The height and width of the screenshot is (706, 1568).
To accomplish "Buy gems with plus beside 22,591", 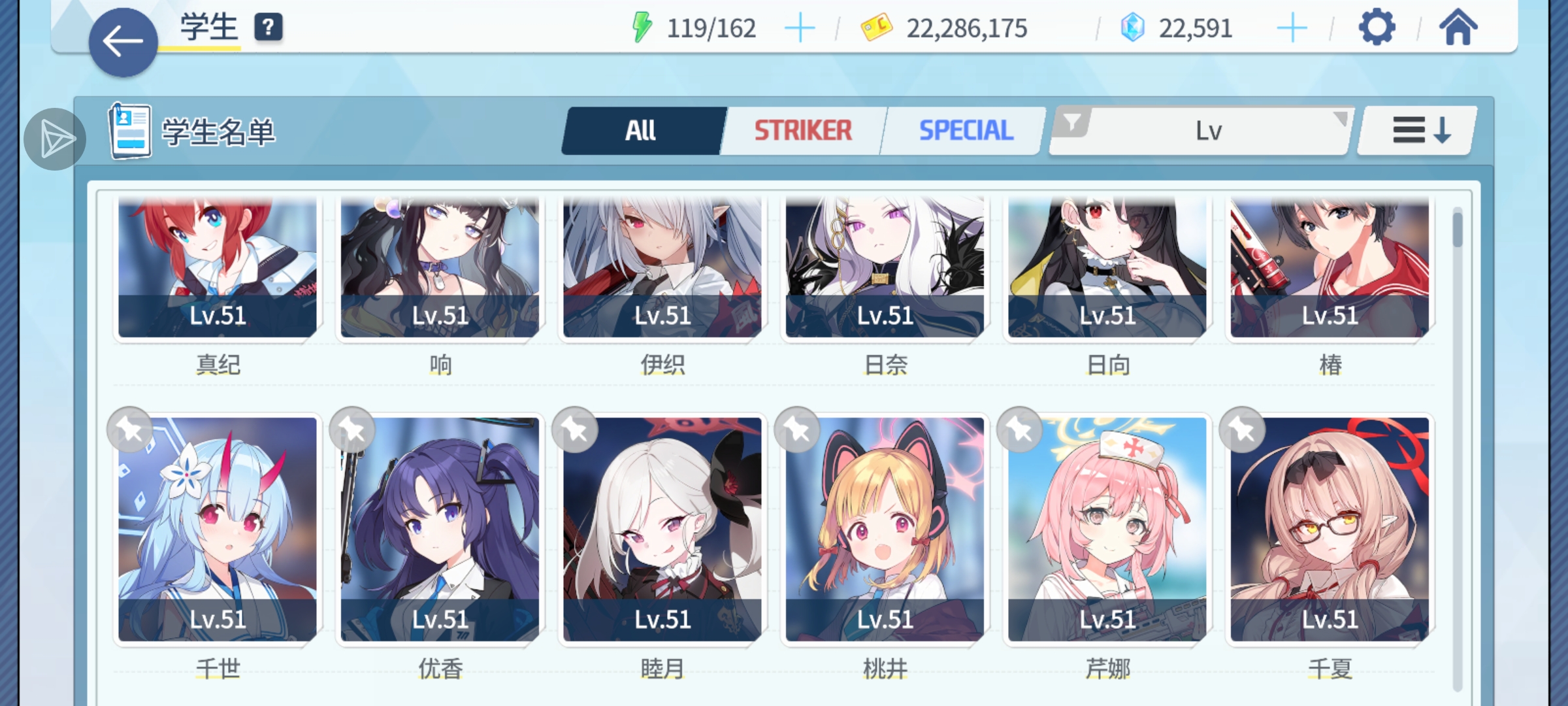I will 1292,28.
